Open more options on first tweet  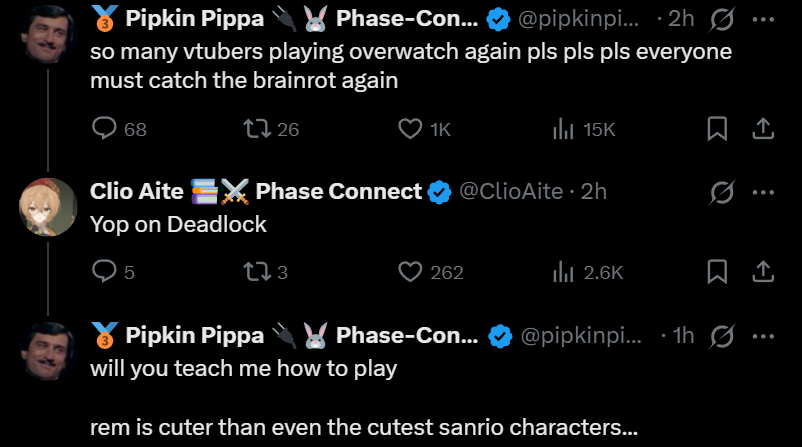pos(762,19)
